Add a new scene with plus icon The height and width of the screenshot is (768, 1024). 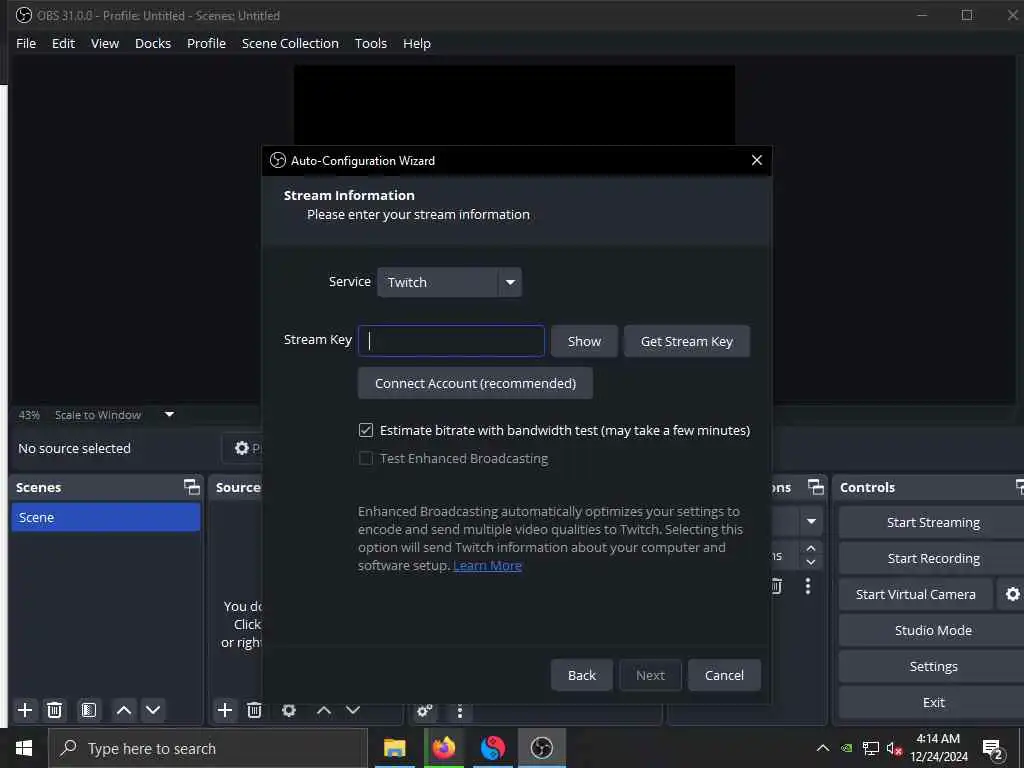[x=25, y=710]
